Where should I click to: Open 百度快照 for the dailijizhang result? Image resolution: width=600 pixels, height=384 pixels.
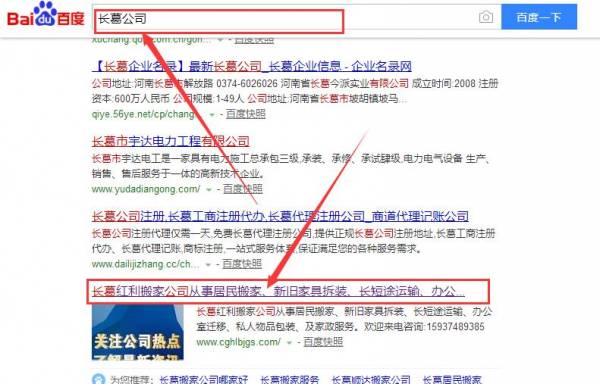pyautogui.click(x=242, y=264)
